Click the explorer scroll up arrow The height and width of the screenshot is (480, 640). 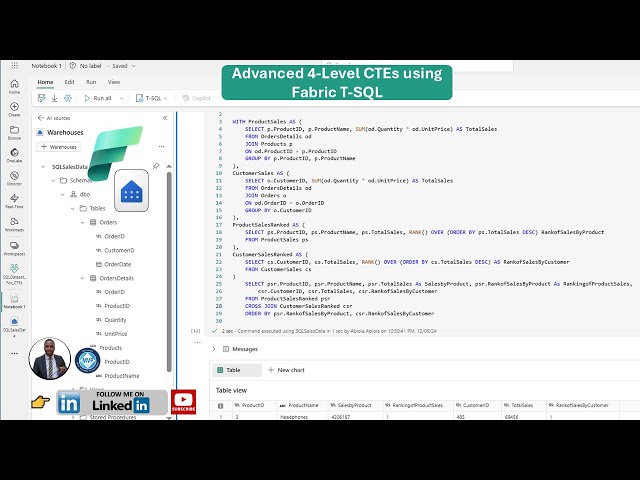169,166
